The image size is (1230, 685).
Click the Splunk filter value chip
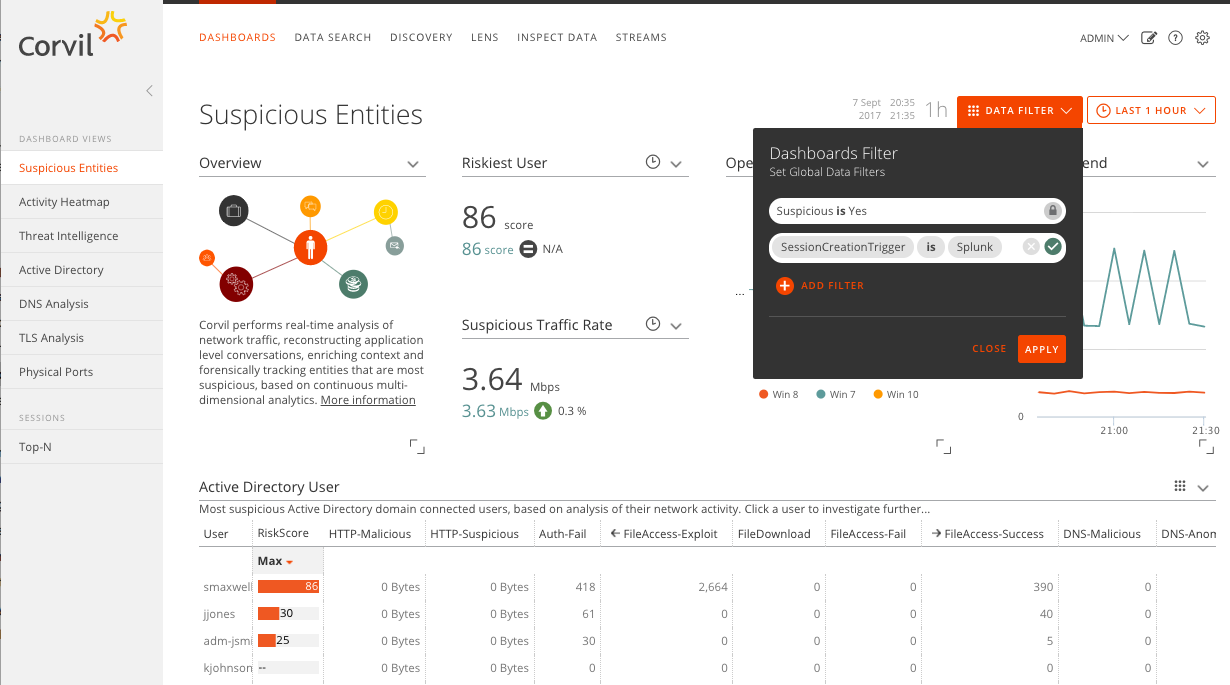(x=975, y=247)
